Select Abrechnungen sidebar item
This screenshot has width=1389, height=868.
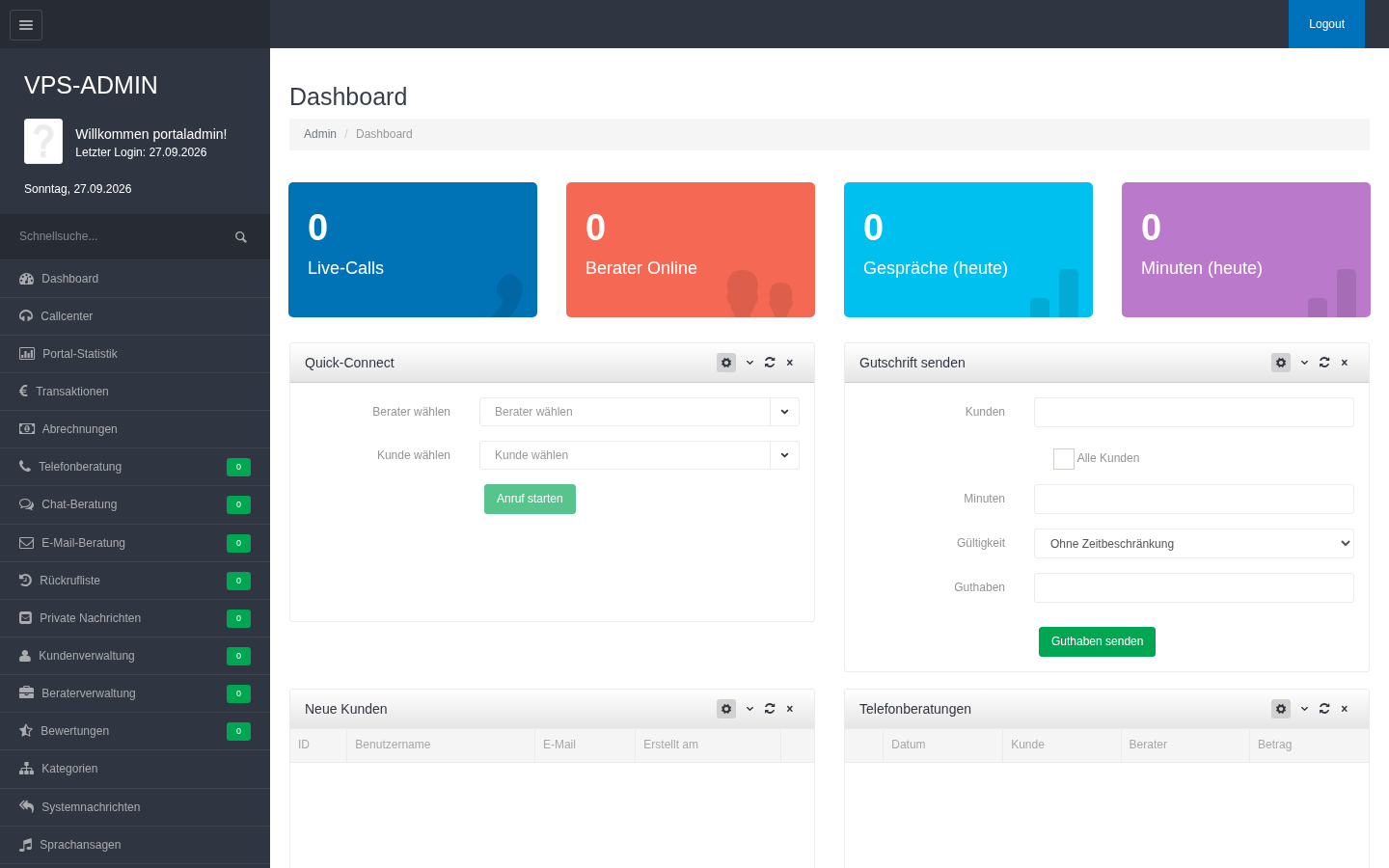pyautogui.click(x=135, y=429)
